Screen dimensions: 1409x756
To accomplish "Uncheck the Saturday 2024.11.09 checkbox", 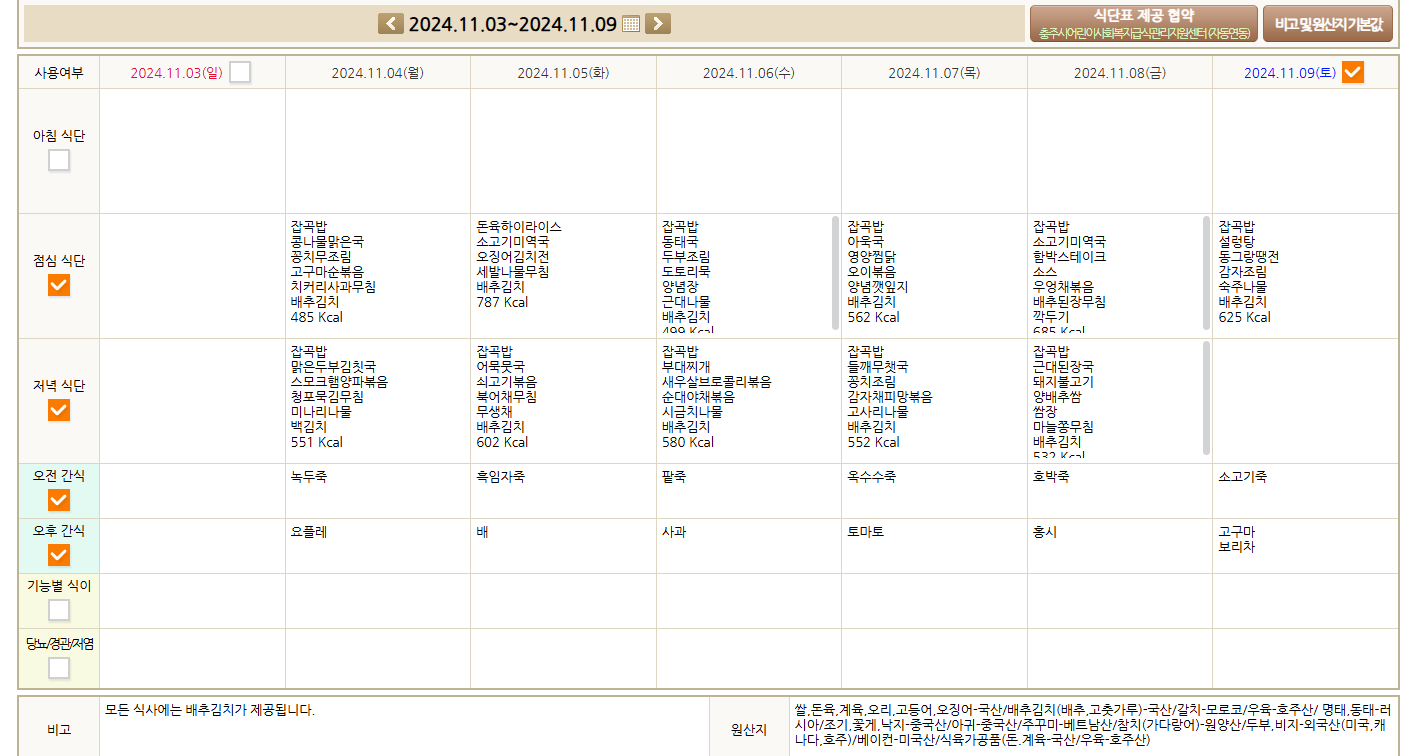I will point(1352,72).
